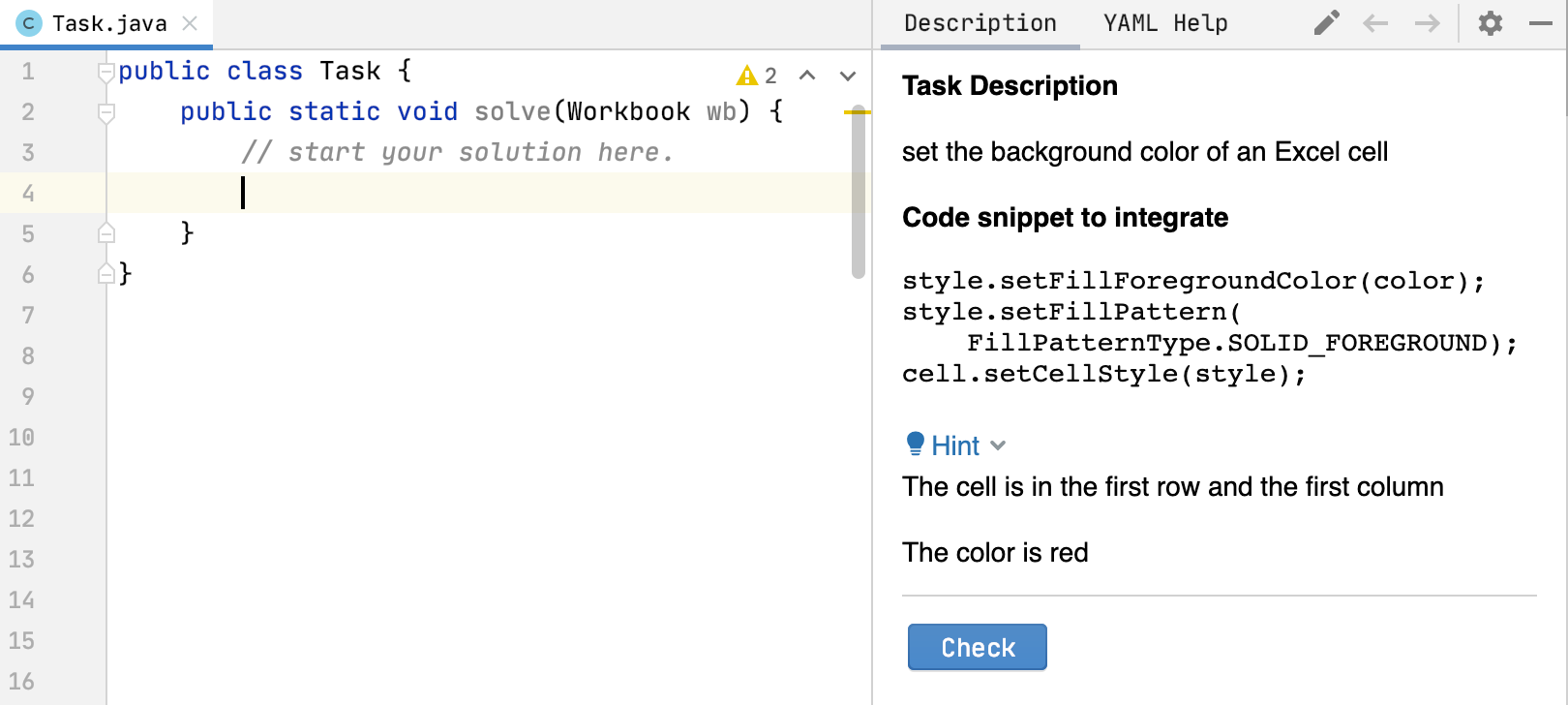Hide the Description panel with minus icon

(1541, 23)
